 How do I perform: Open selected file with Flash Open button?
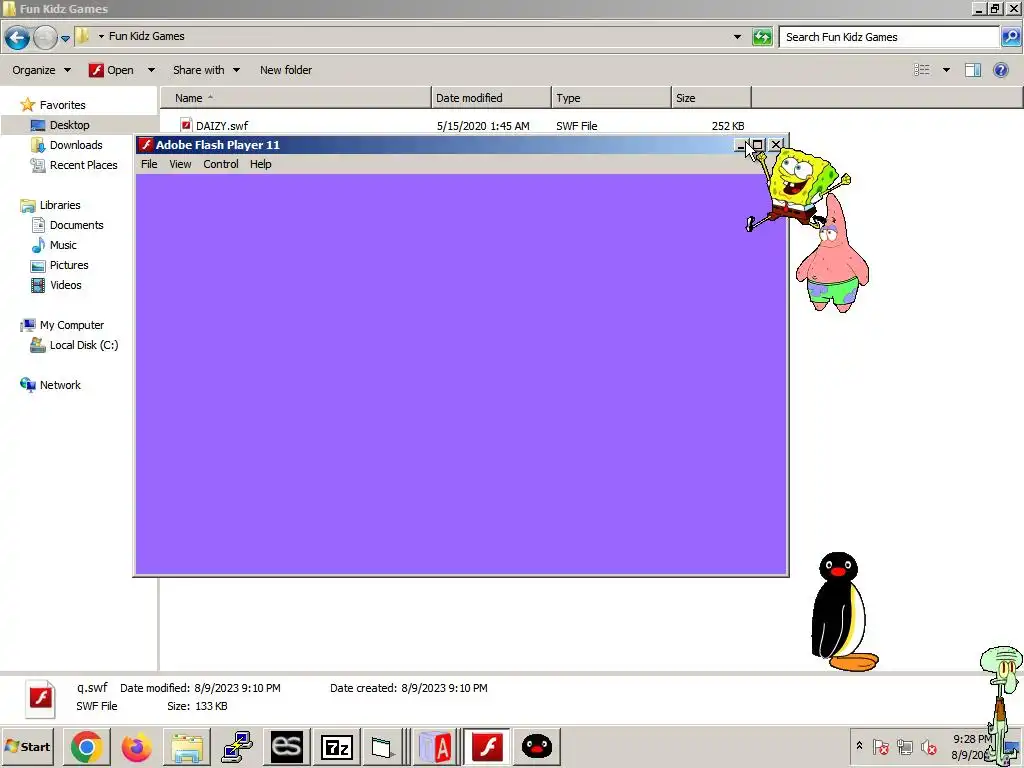pyautogui.click(x=112, y=70)
